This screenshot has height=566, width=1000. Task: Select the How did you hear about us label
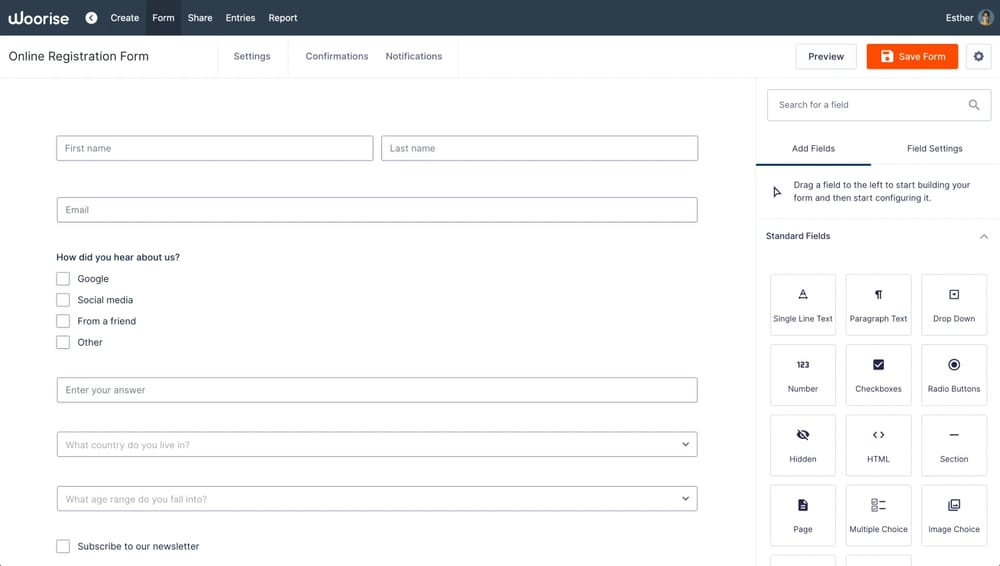118,257
